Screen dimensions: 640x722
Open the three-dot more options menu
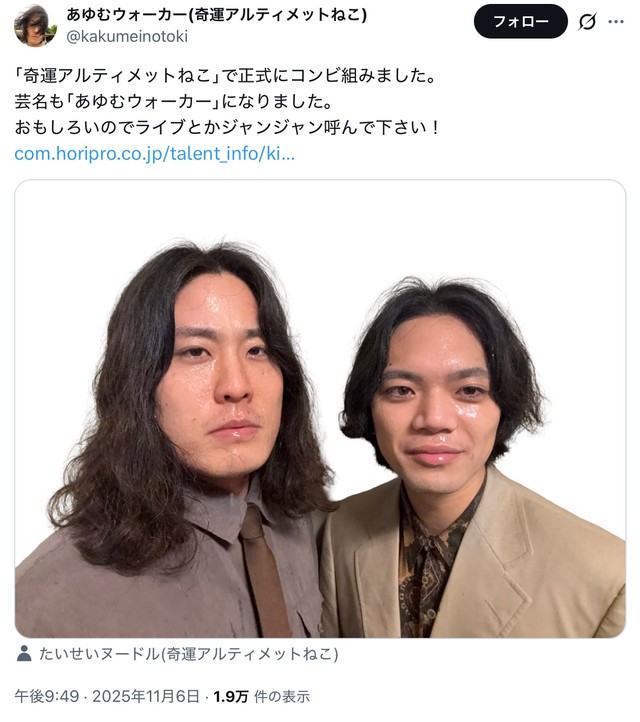pyautogui.click(x=616, y=22)
